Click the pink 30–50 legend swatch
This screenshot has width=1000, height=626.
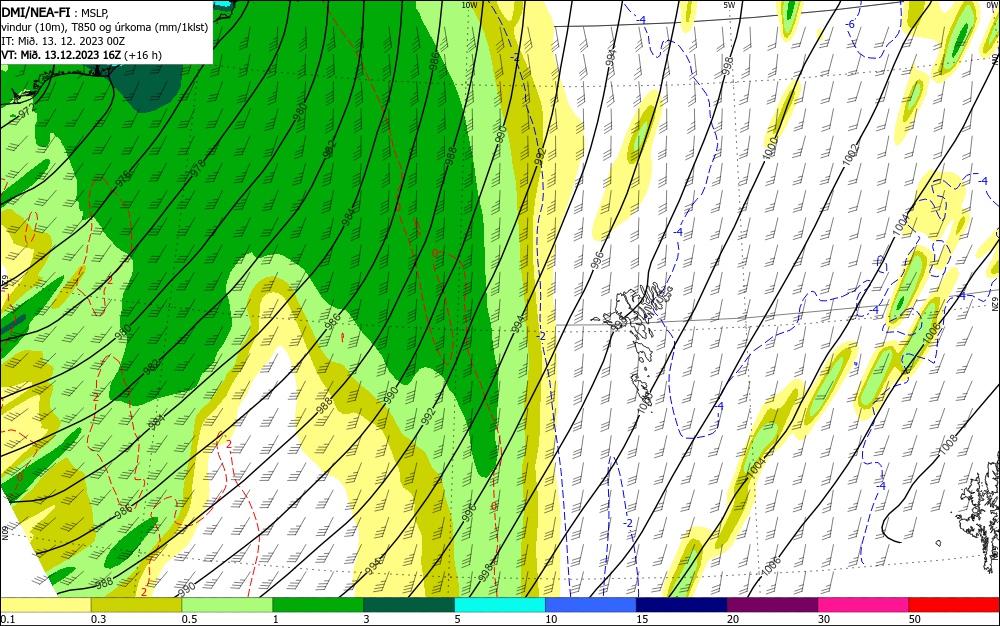tap(864, 605)
